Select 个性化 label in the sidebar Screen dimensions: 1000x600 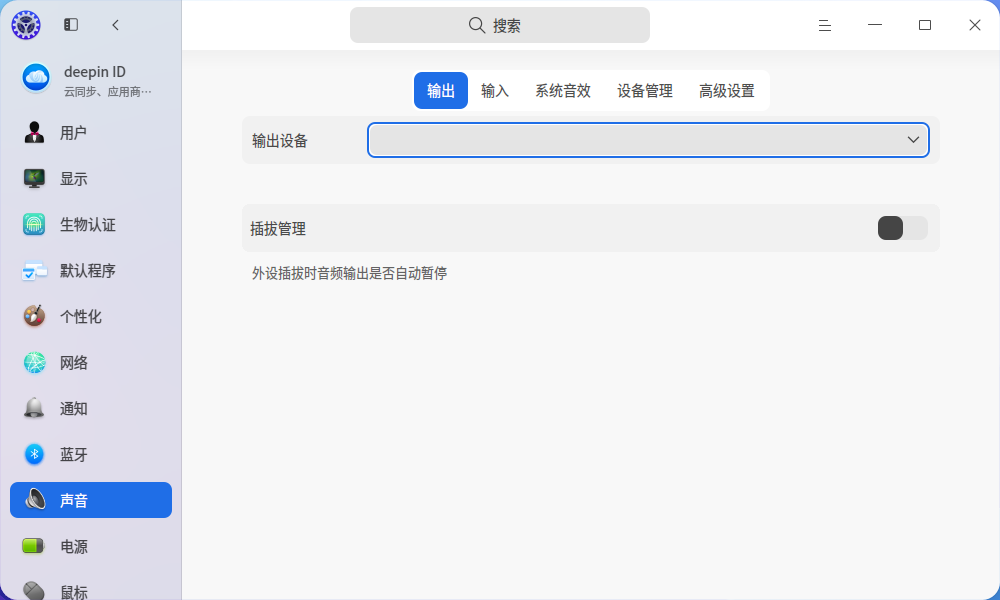coord(80,316)
